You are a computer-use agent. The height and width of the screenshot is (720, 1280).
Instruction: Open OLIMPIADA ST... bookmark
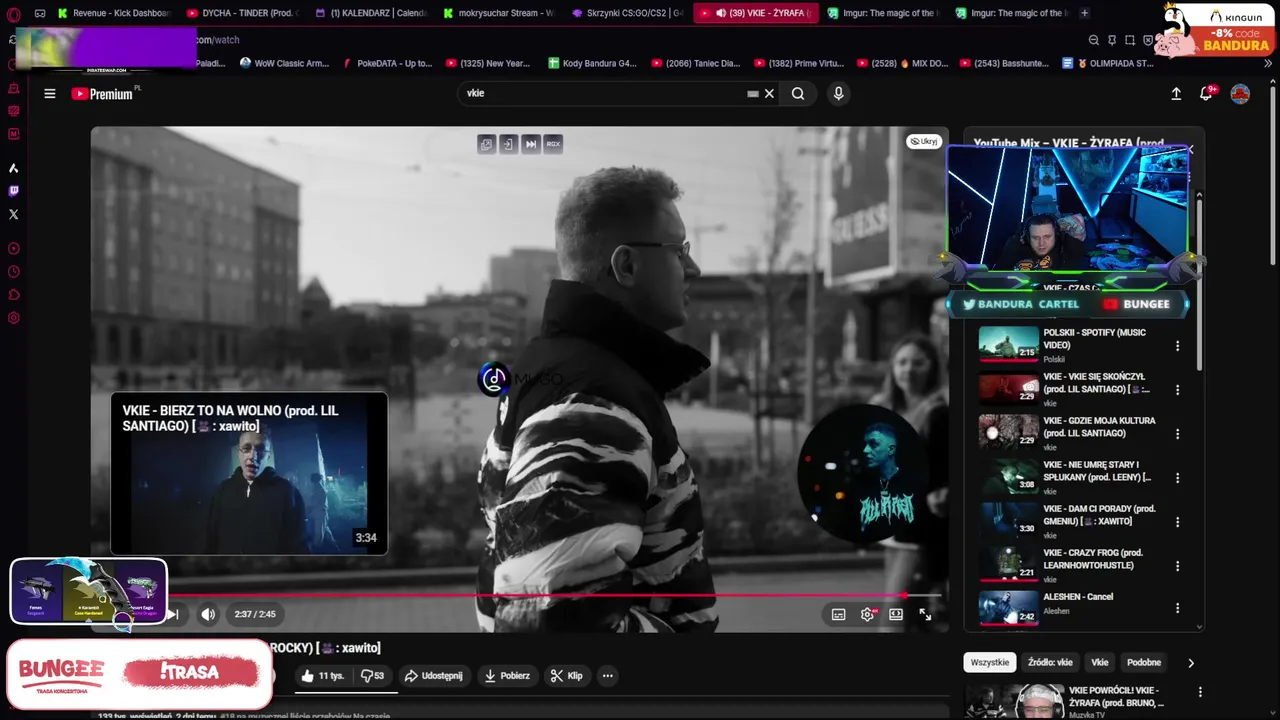(x=1108, y=63)
